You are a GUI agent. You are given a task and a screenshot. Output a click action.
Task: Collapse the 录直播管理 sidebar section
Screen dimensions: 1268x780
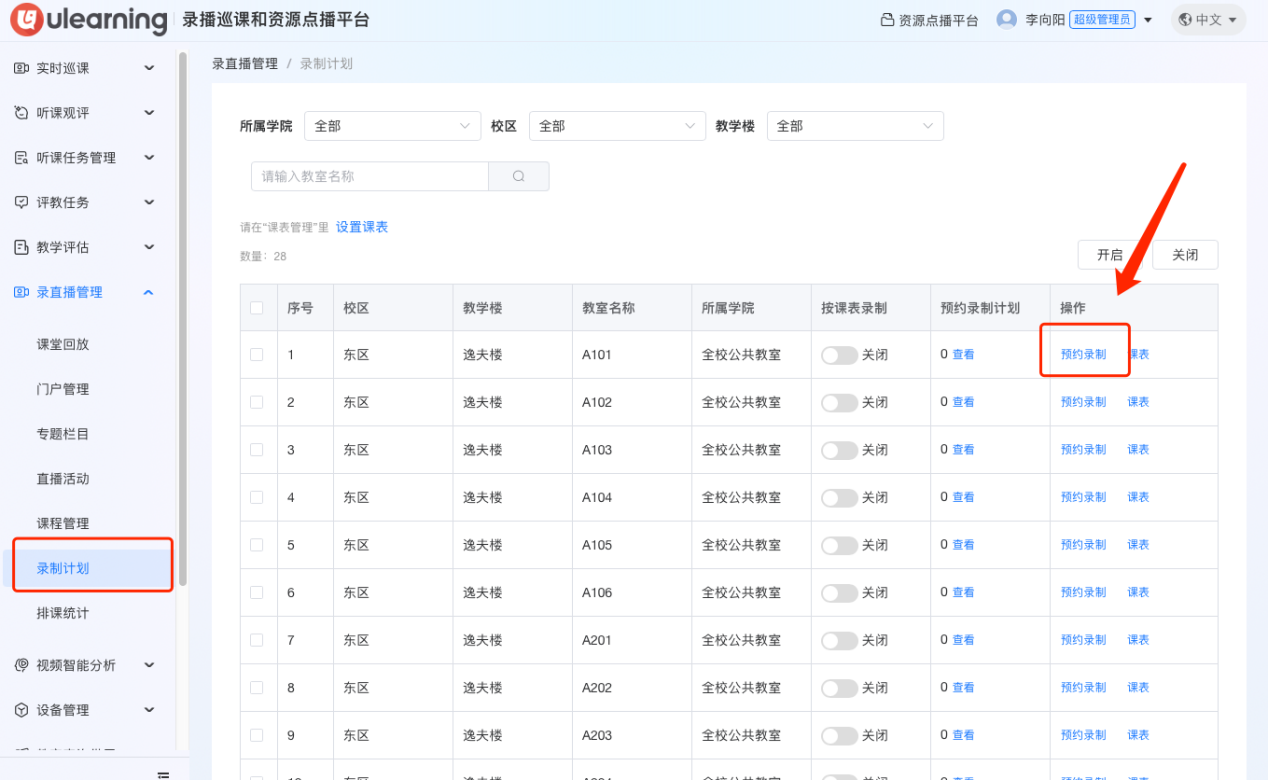pos(149,292)
